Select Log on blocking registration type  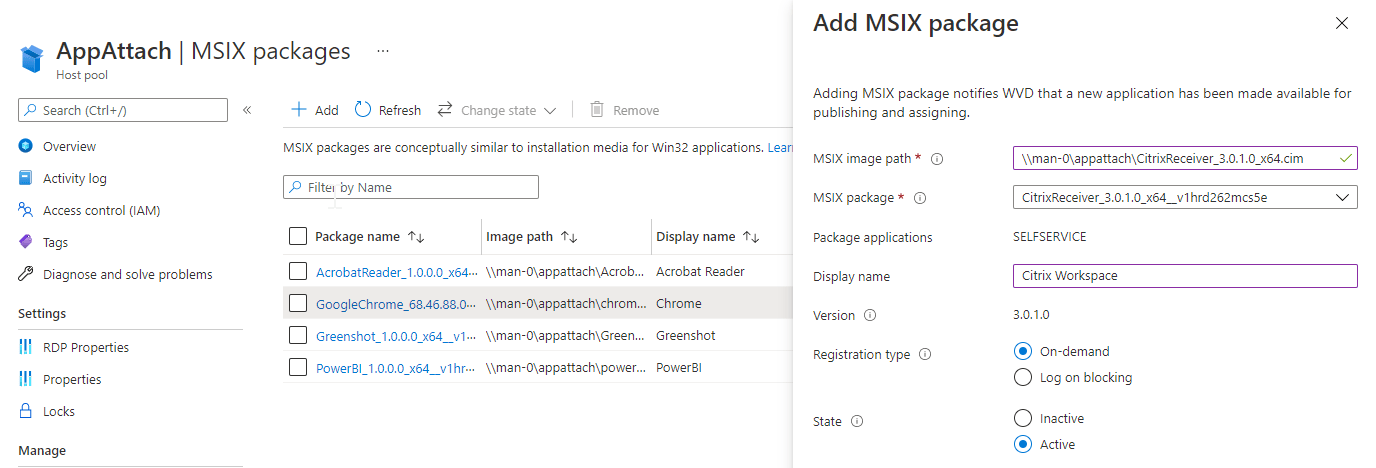[x=1023, y=377]
